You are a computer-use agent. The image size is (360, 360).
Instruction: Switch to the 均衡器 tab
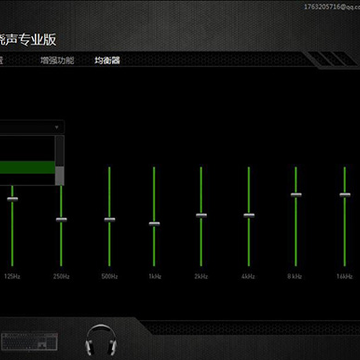point(107,61)
